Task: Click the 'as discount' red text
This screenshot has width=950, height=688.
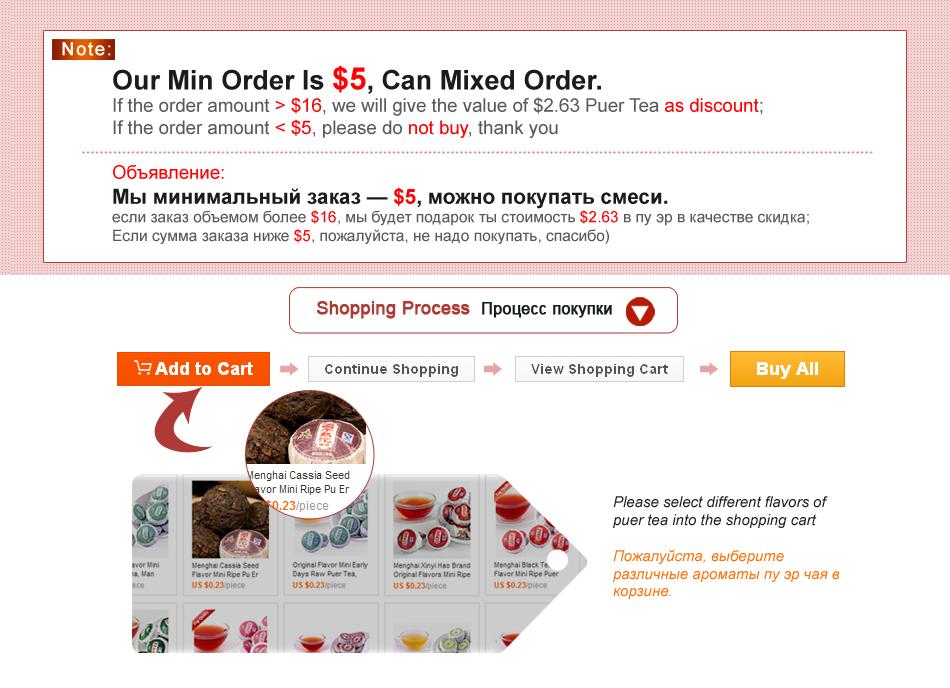Action: click(711, 105)
